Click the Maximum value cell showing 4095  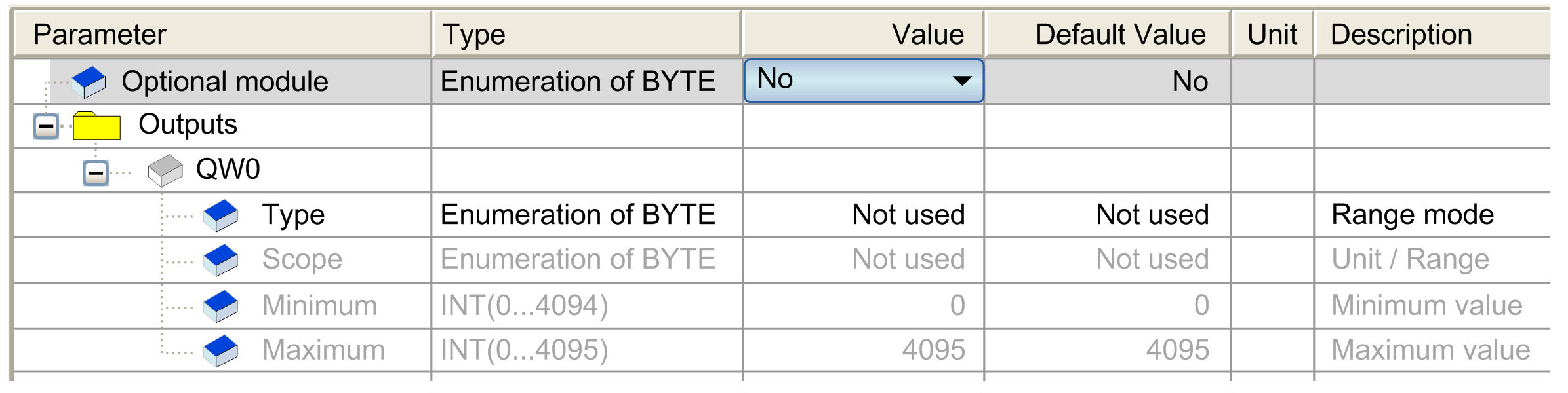[x=933, y=350]
